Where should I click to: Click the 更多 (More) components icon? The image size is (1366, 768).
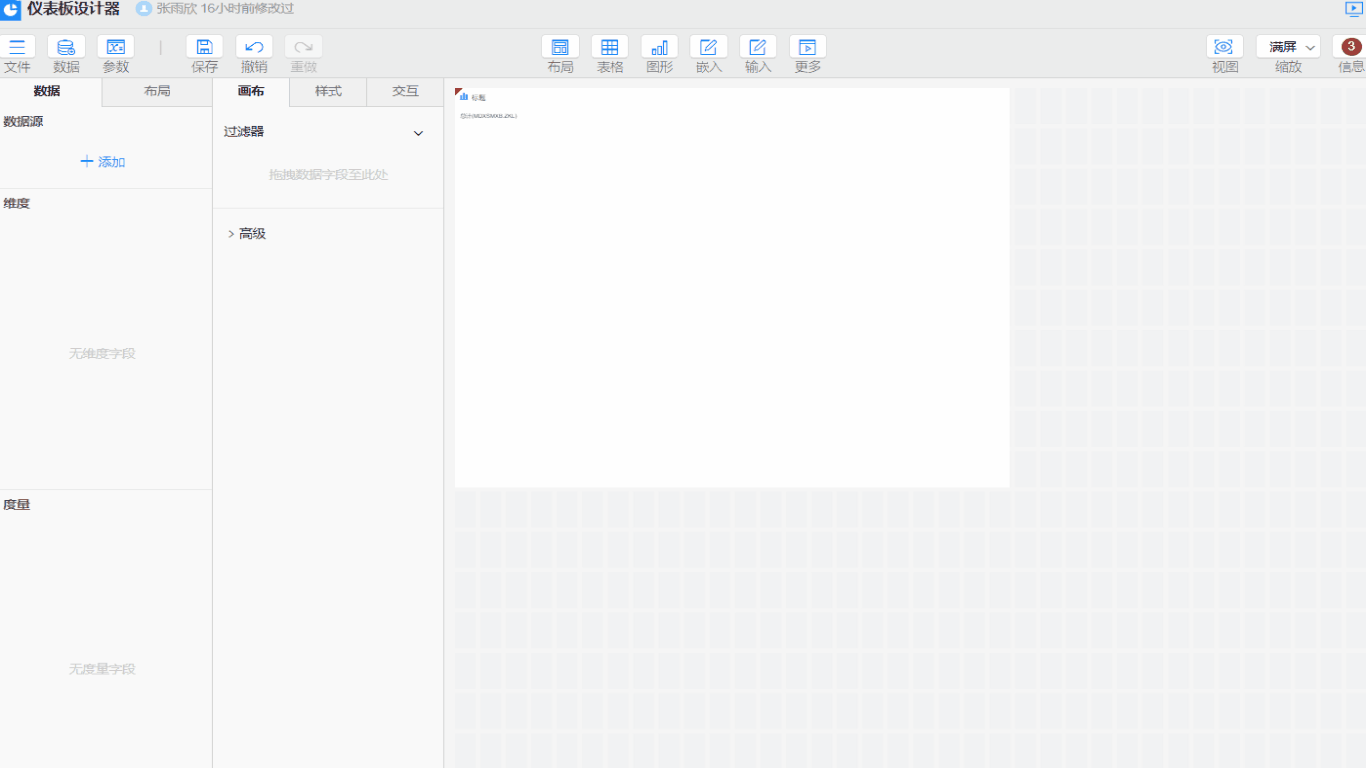click(808, 47)
